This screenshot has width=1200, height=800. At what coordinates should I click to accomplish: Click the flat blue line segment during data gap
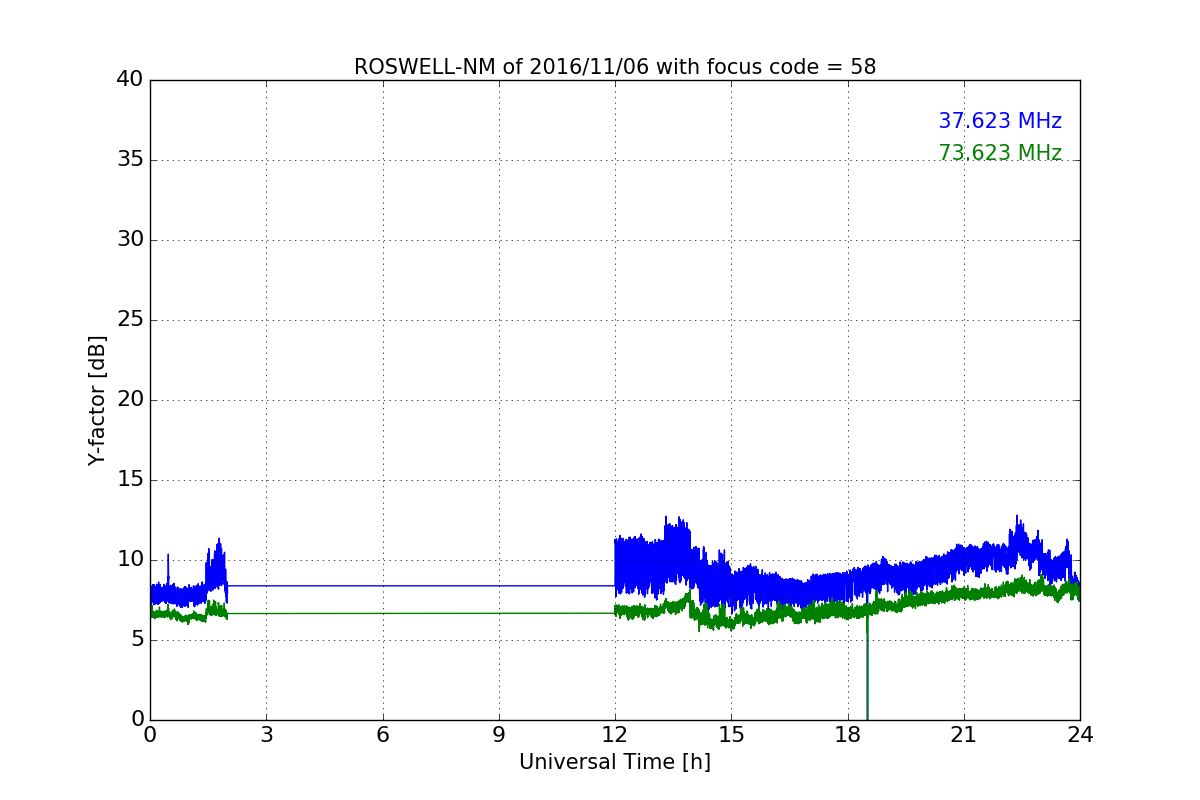[x=421, y=586]
